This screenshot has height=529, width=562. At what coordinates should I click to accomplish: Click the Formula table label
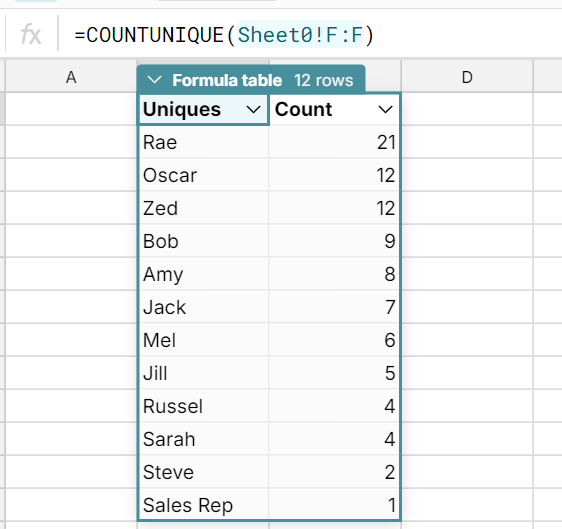point(227,80)
